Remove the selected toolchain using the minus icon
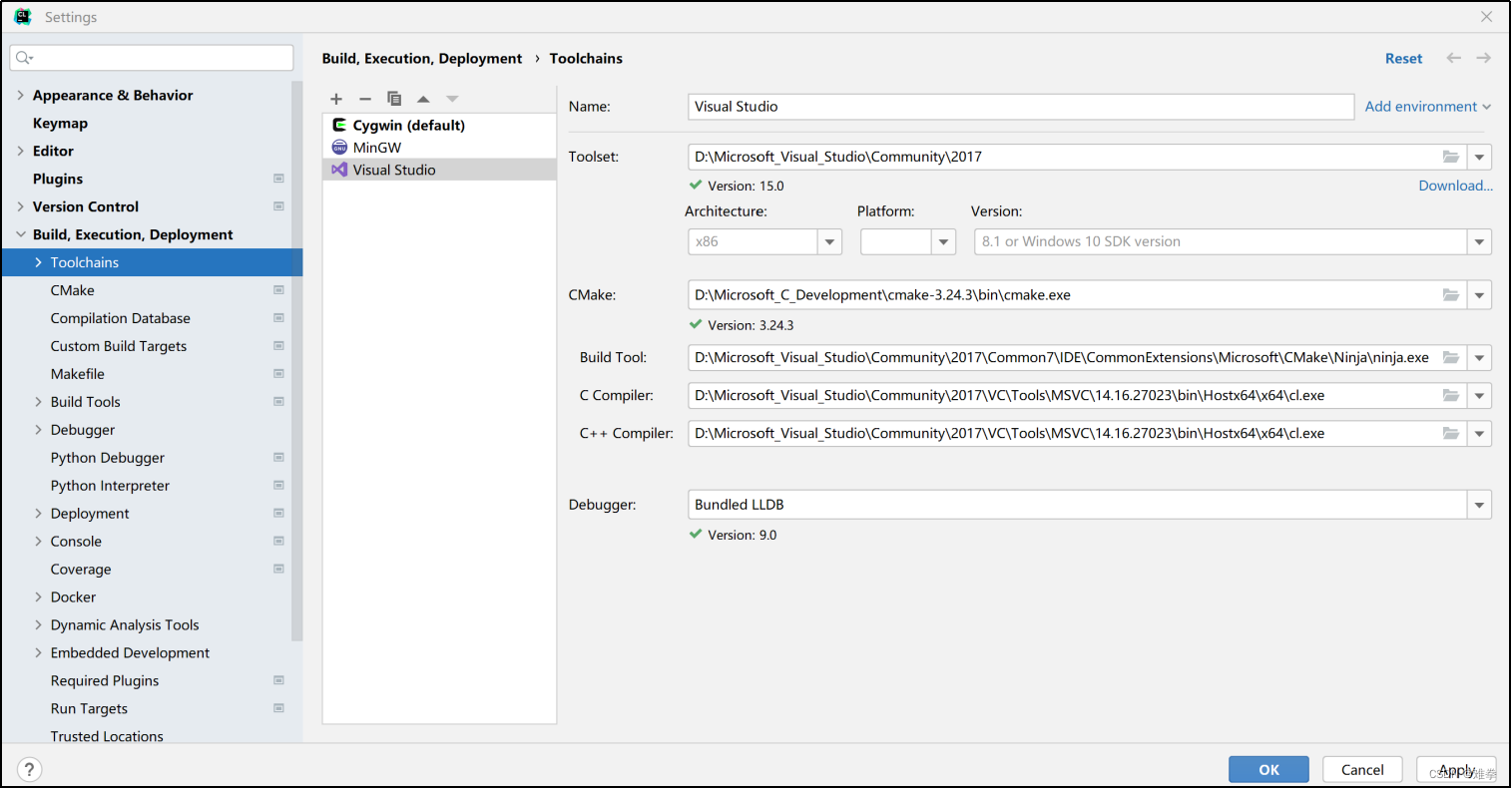Screen dimensions: 1512x789 (x=365, y=99)
